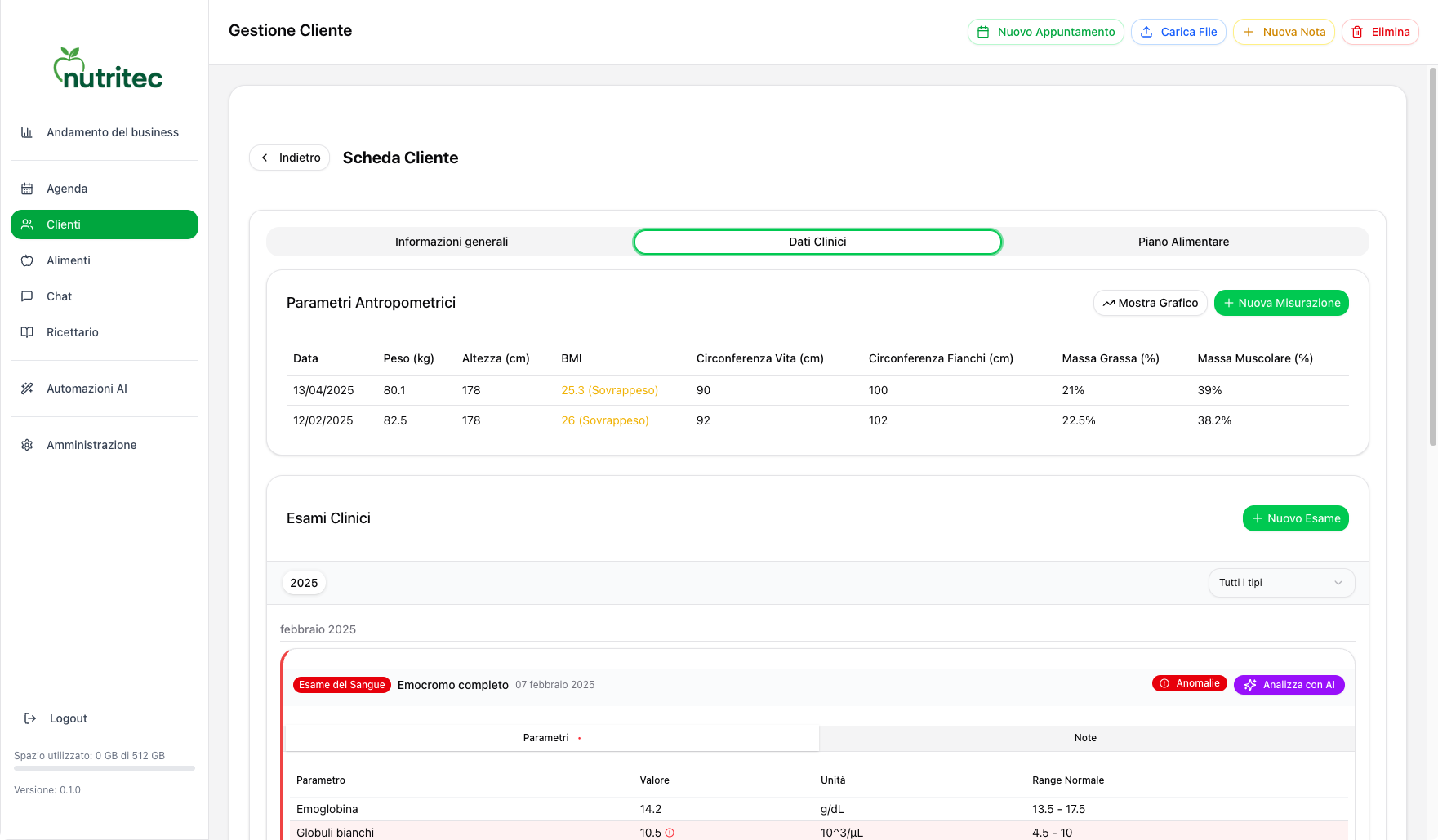Click the sparkle icon in Analizza con AI
The height and width of the screenshot is (840, 1438).
(x=1250, y=685)
